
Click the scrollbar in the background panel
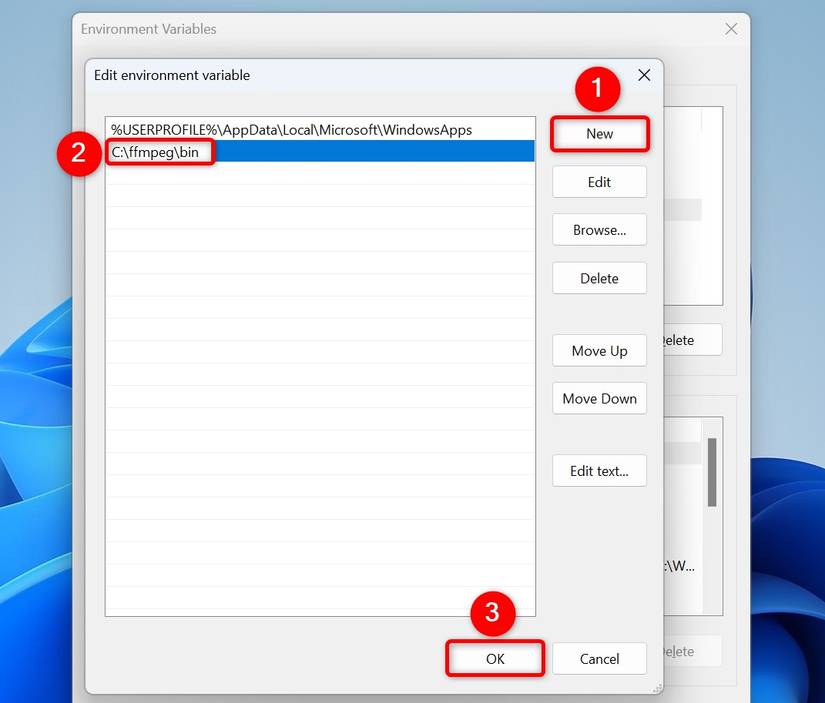click(714, 470)
